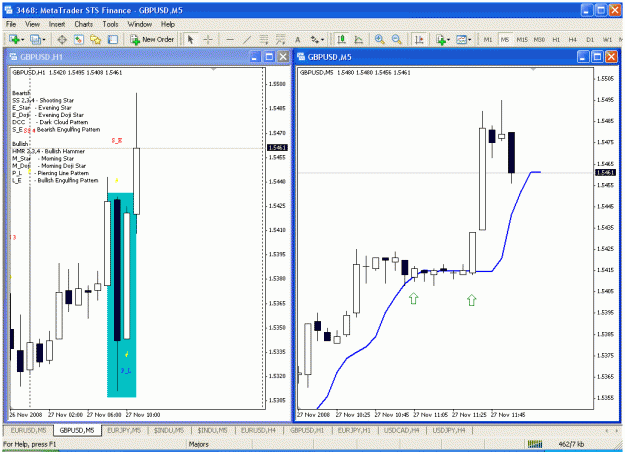Viewport: 625px width, 452px height.
Task: Select the Fibonacci retracement tool
Action: 281,39
